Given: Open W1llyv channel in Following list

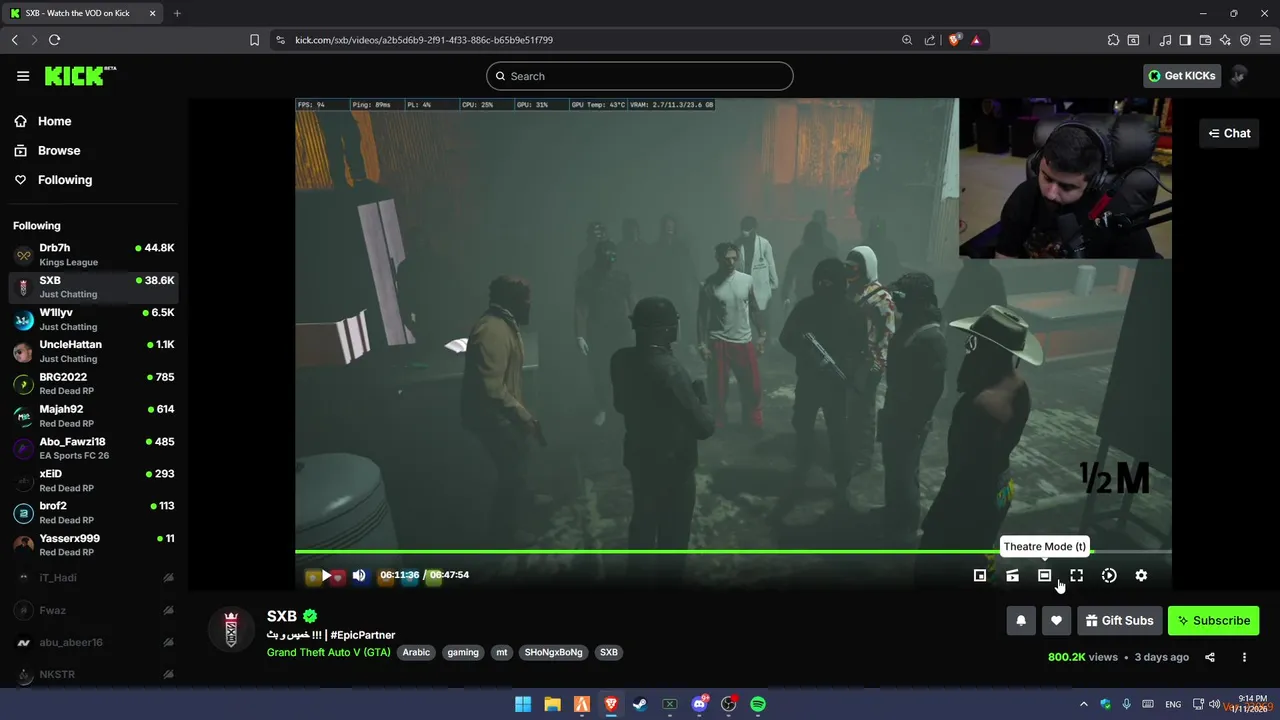Looking at the screenshot, I should click(94, 319).
